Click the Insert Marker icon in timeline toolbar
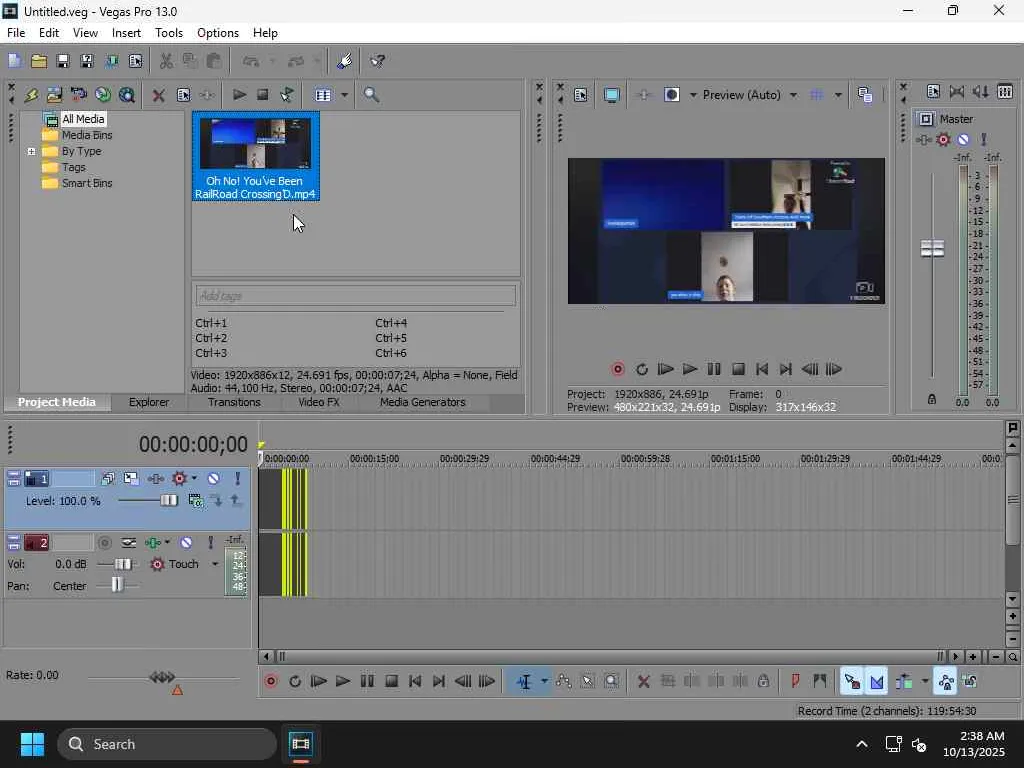Viewport: 1024px width, 768px height. click(795, 682)
